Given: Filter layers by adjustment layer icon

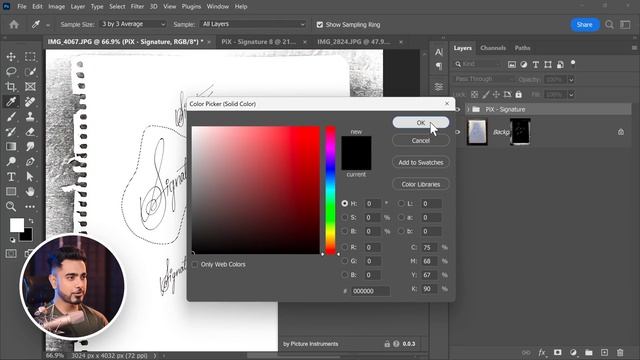Looking at the screenshot, I should point(524,64).
